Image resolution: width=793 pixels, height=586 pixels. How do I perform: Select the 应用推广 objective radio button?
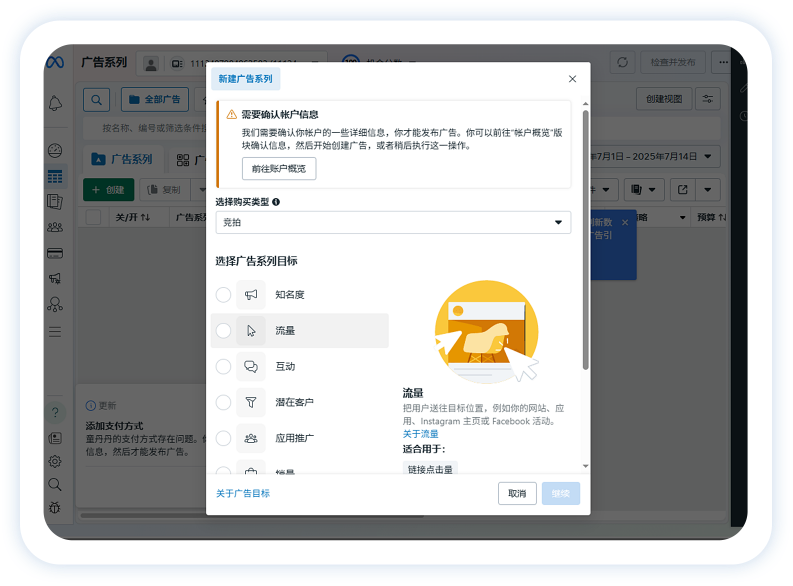point(223,438)
